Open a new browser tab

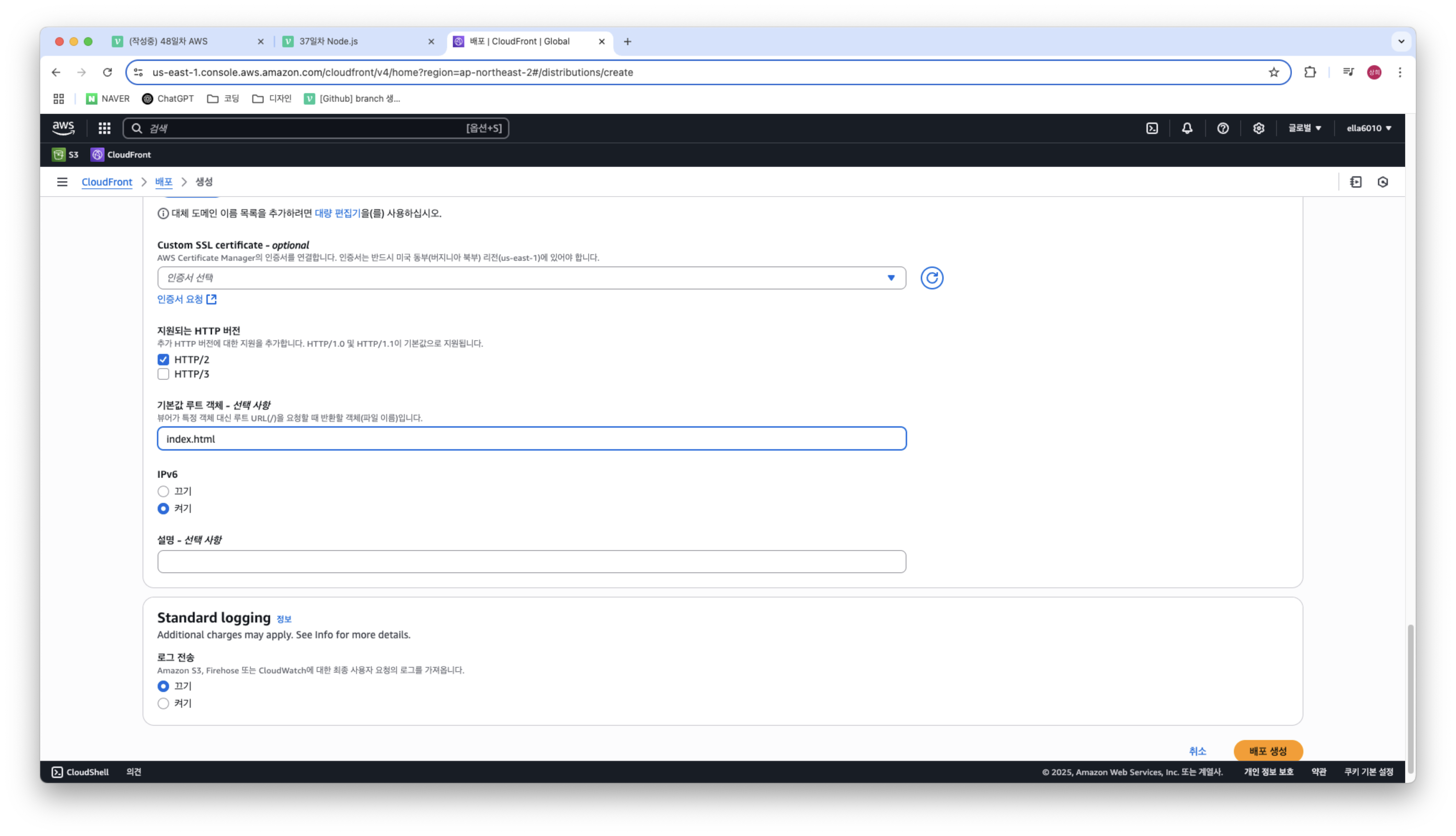pos(627,41)
